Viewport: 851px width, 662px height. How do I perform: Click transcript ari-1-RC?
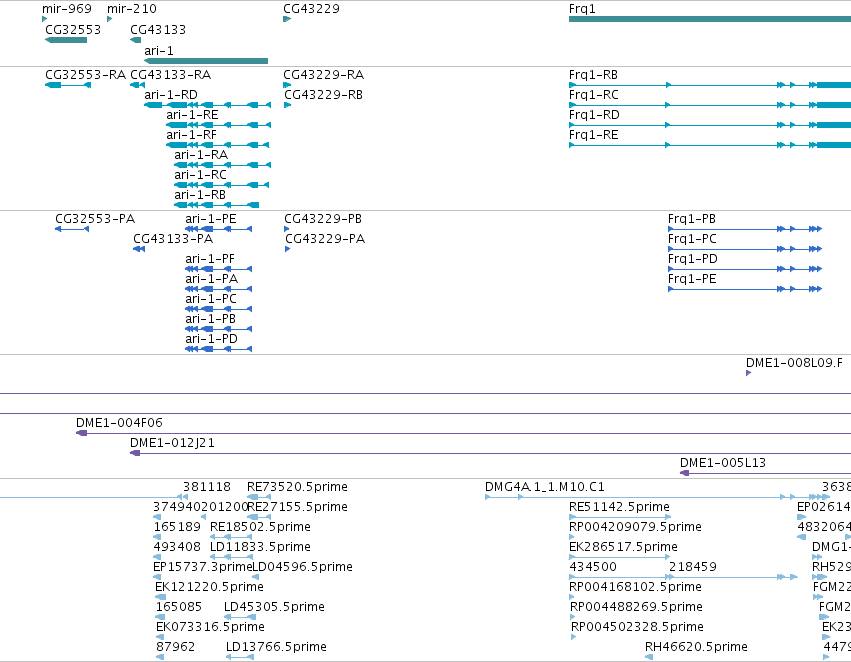[x=221, y=185]
